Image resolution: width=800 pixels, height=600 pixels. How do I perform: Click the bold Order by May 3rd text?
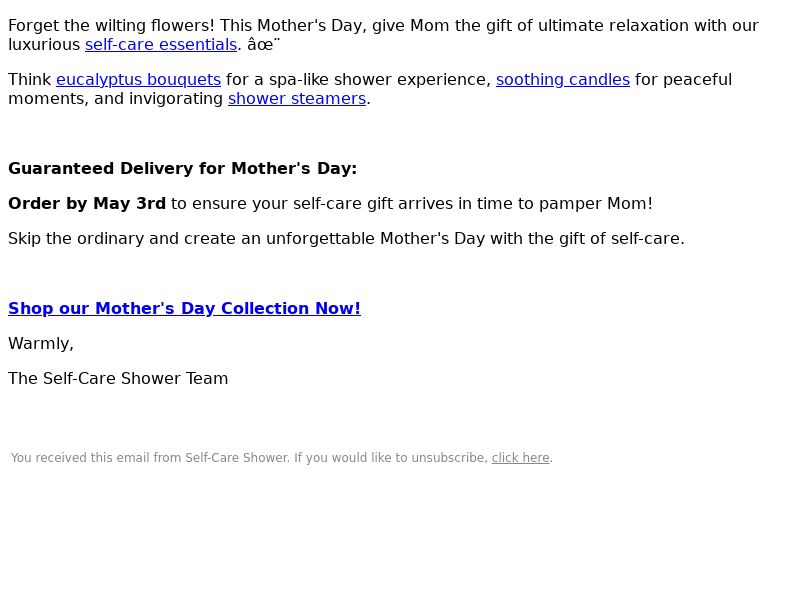(x=87, y=204)
